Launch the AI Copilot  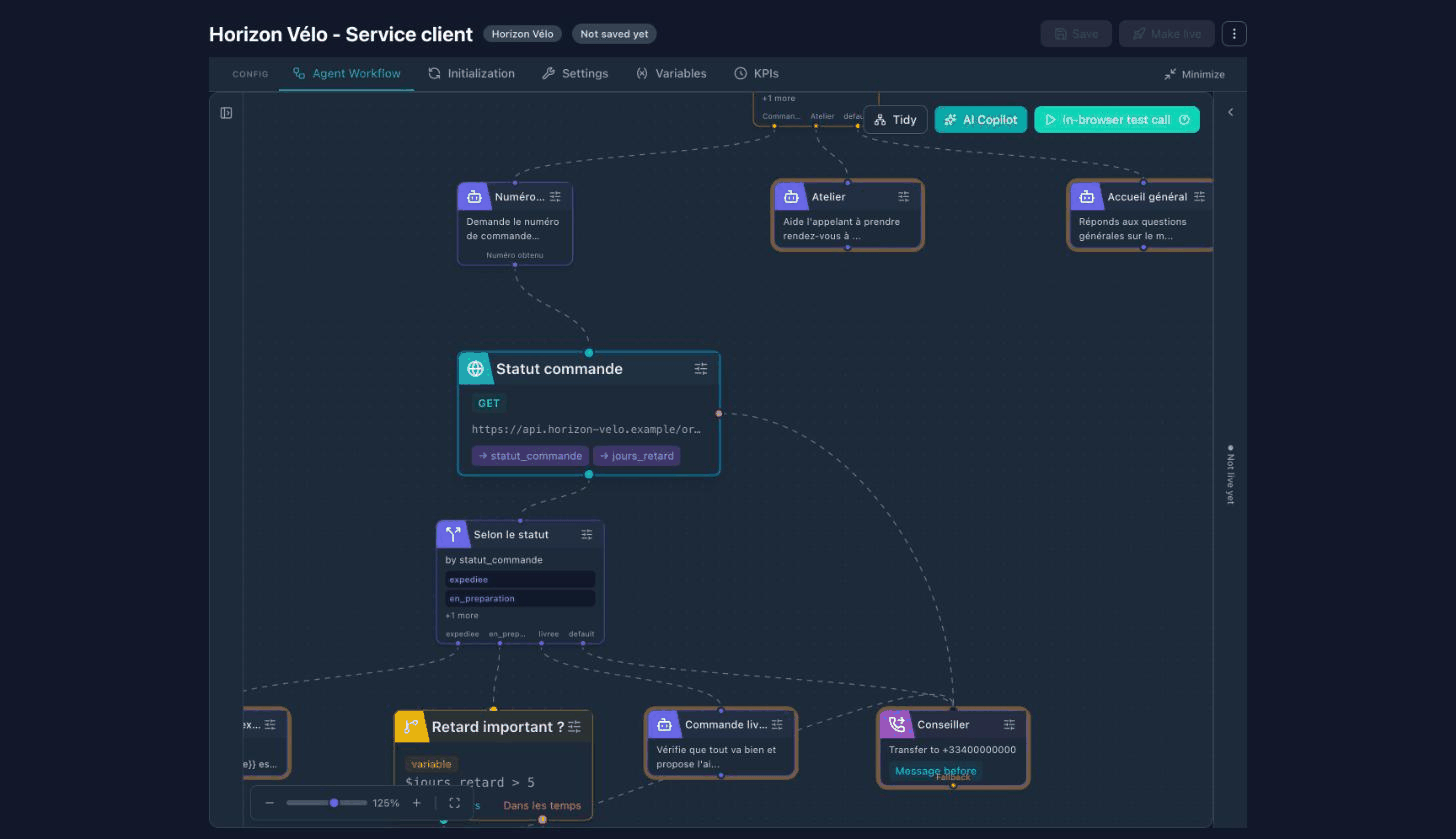coord(981,120)
